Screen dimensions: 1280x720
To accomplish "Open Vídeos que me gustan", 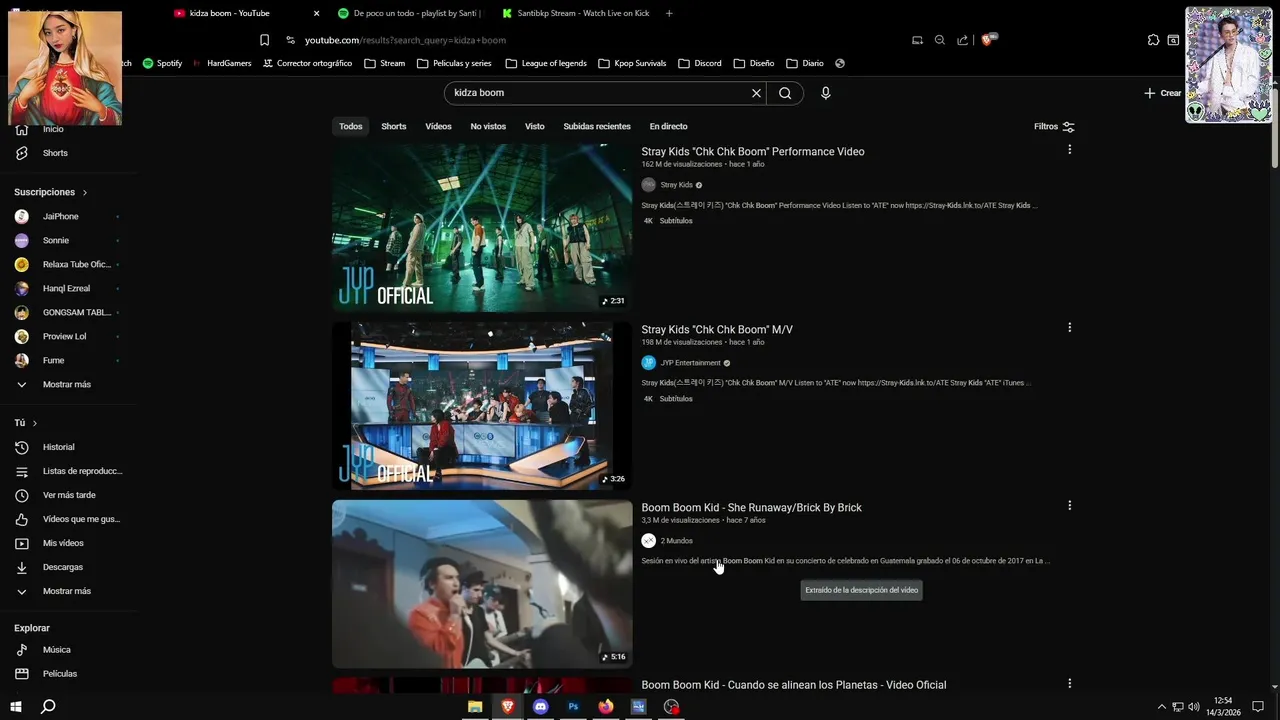I will (x=80, y=519).
